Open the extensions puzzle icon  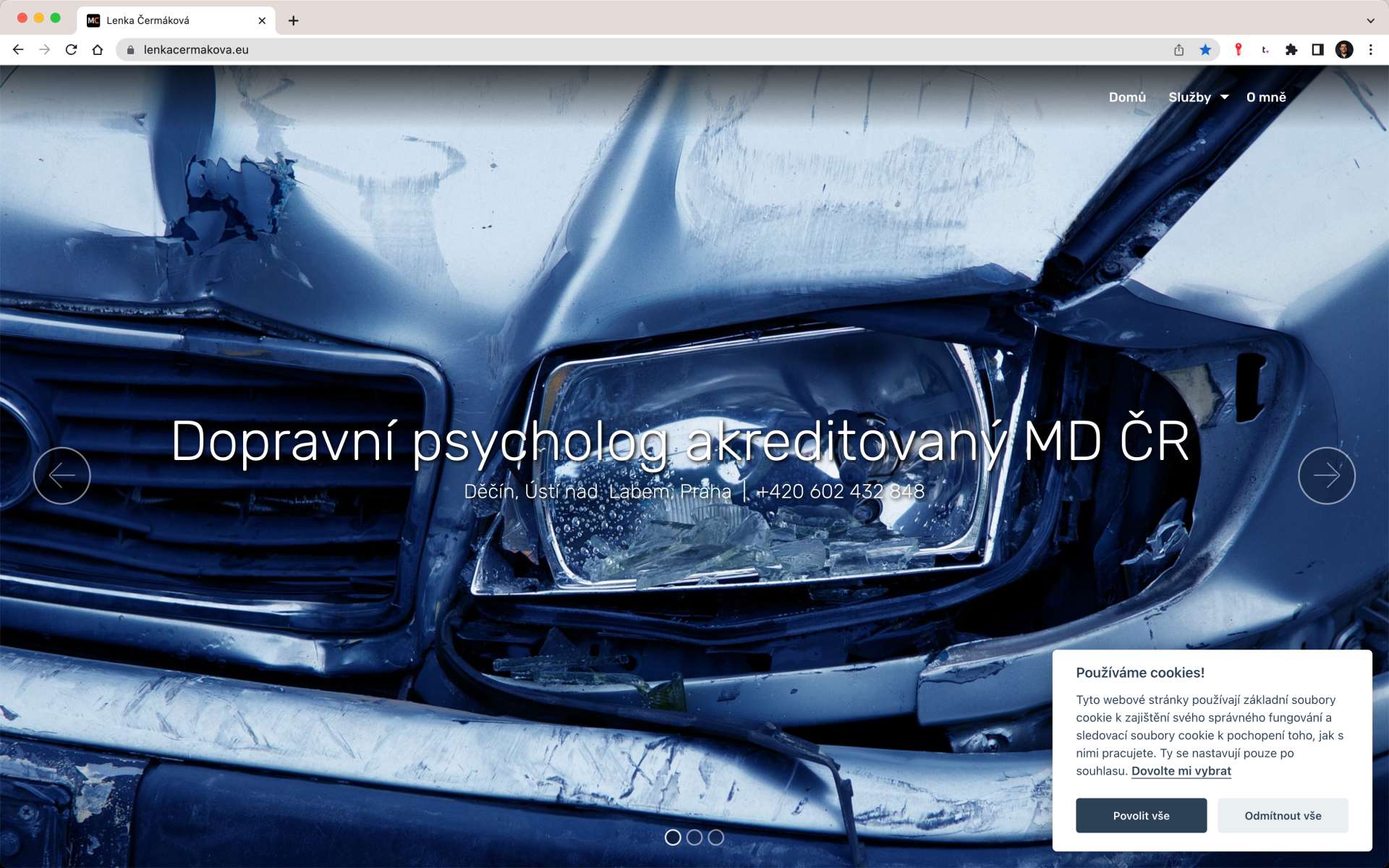1291,50
